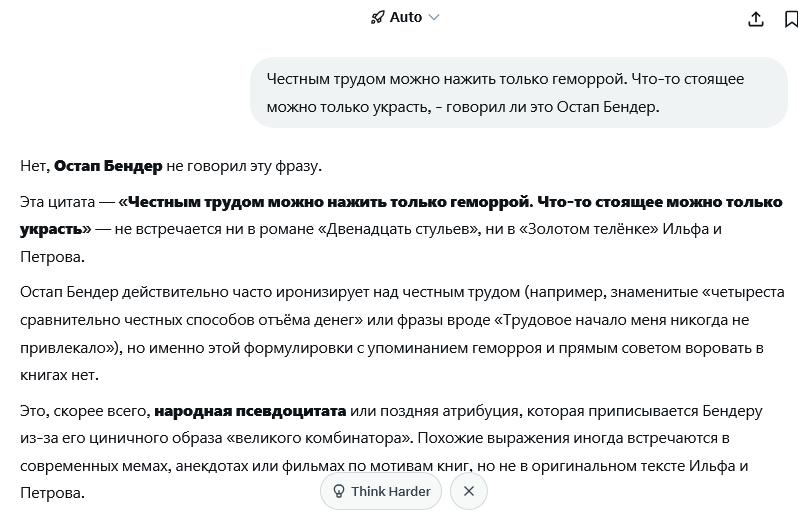The width and height of the screenshot is (798, 512).
Task: Click the phrase «великого комбинатора»
Action: [x=318, y=438]
